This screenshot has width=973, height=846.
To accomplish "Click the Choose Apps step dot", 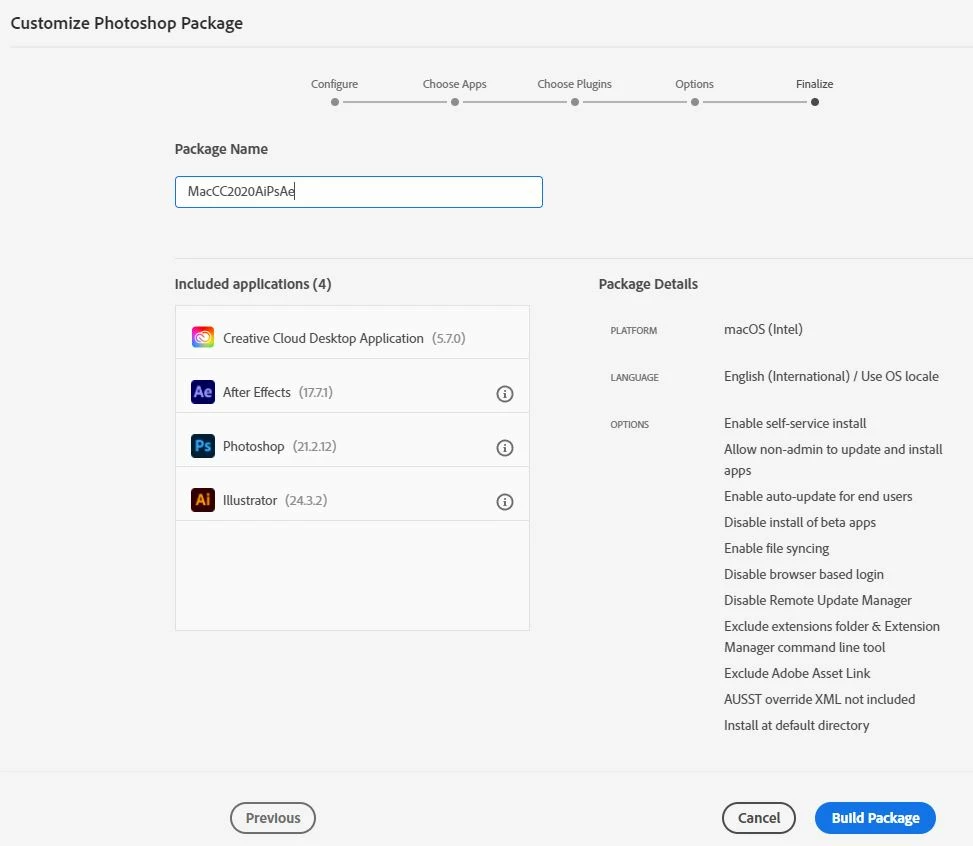I will 455,102.
